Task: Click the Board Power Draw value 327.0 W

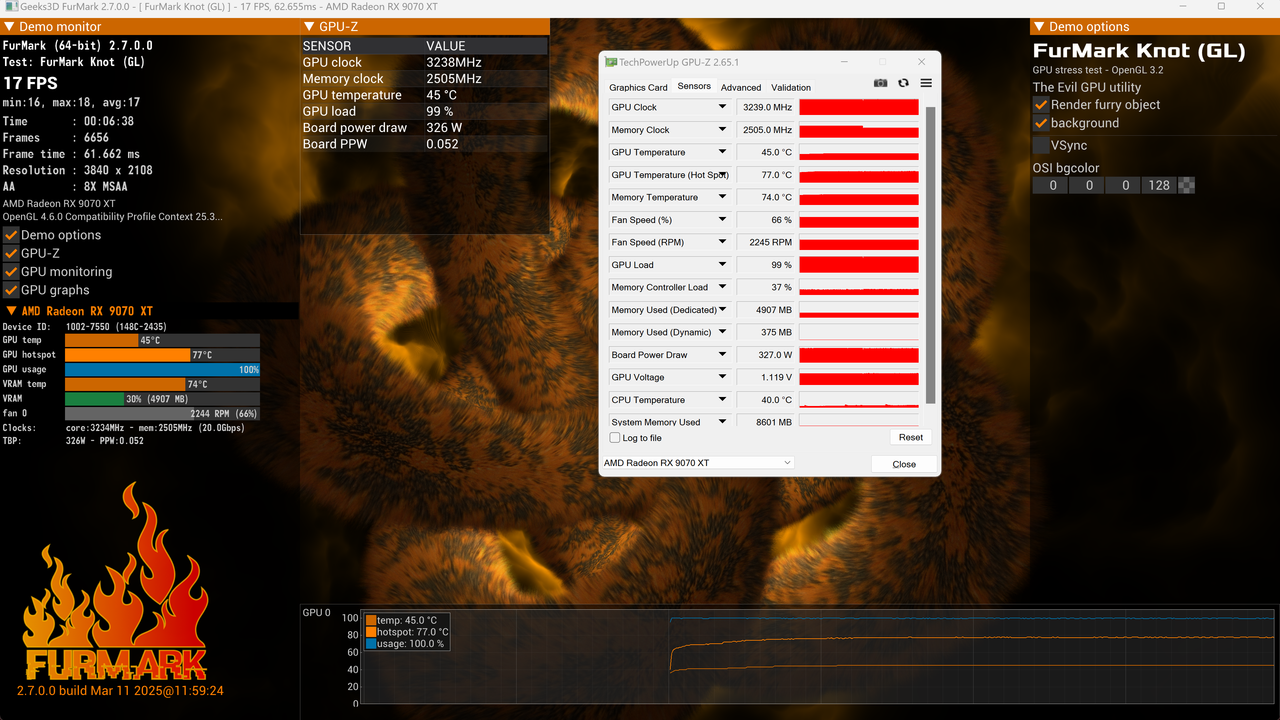Action: point(766,355)
